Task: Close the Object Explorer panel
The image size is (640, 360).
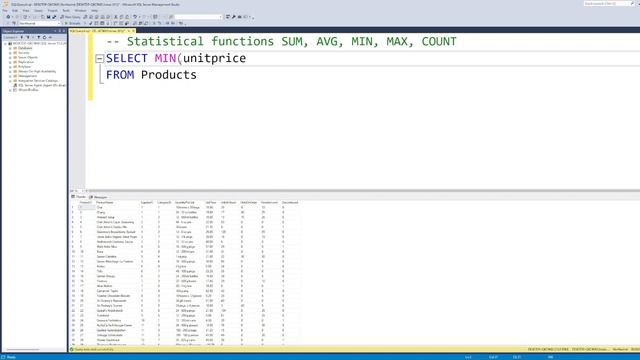Action: point(64,31)
